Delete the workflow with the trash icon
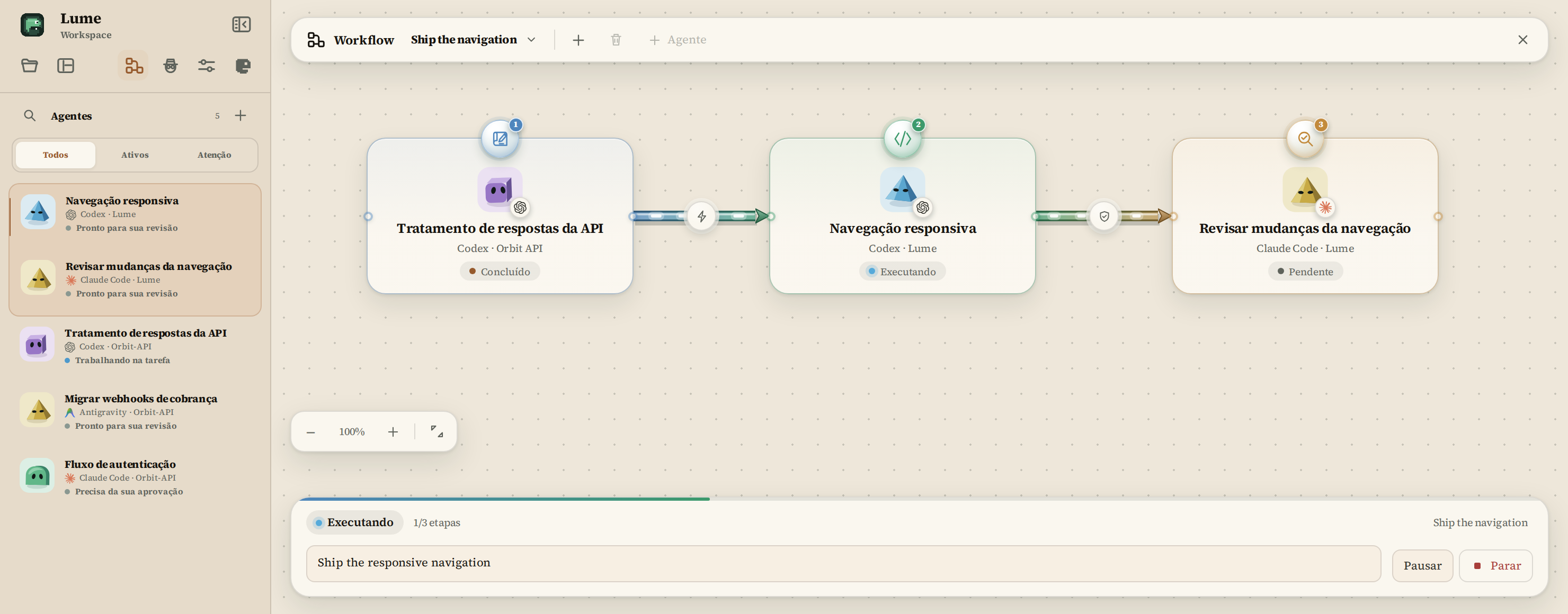 [x=616, y=40]
